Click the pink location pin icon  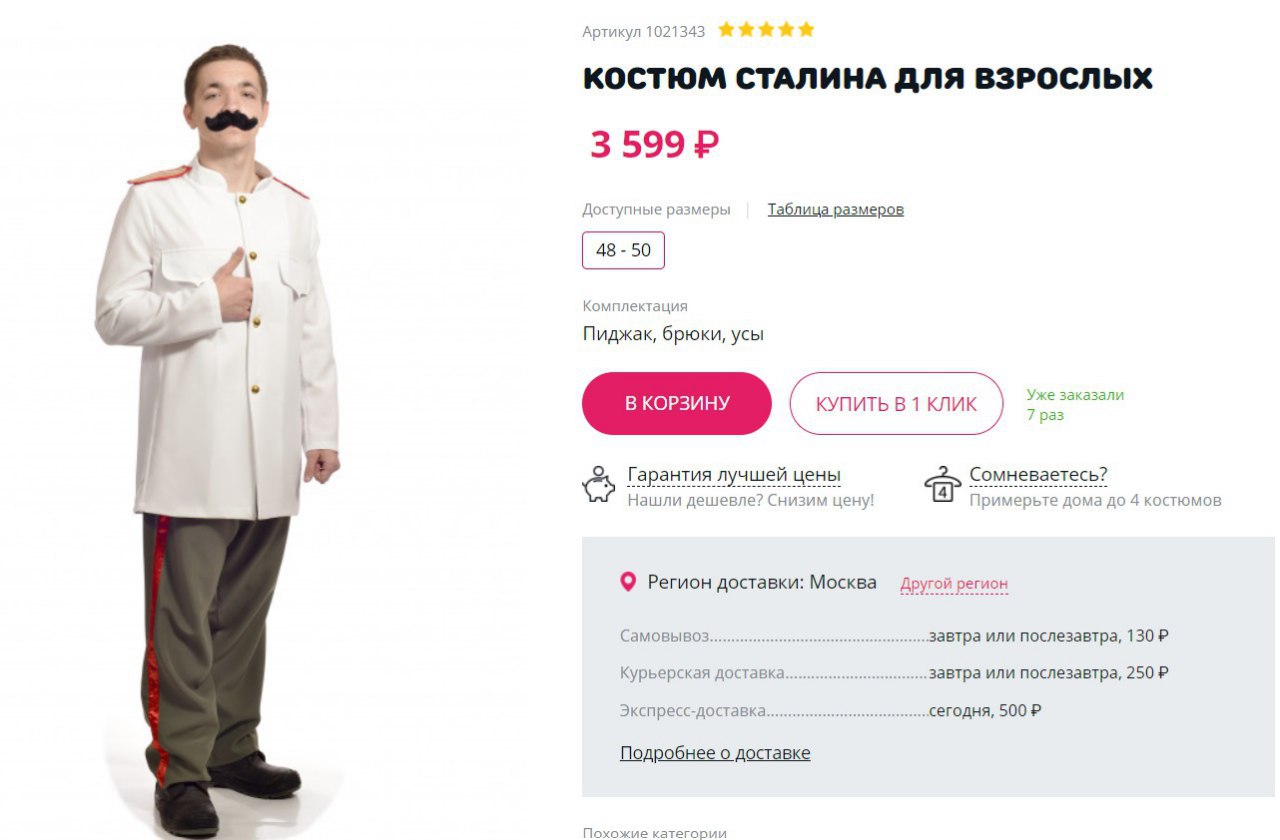[628, 582]
